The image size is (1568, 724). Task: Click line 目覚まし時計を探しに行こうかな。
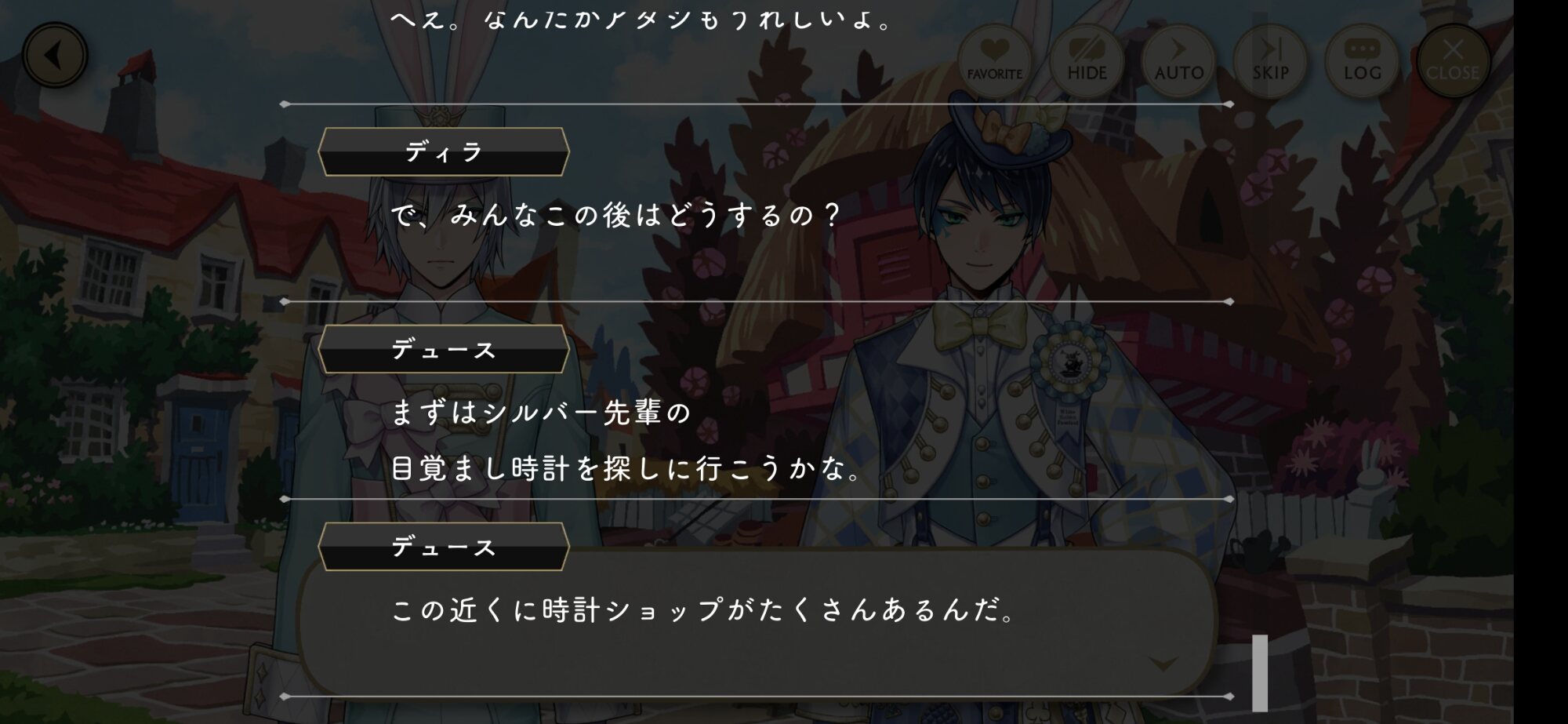pyautogui.click(x=626, y=468)
